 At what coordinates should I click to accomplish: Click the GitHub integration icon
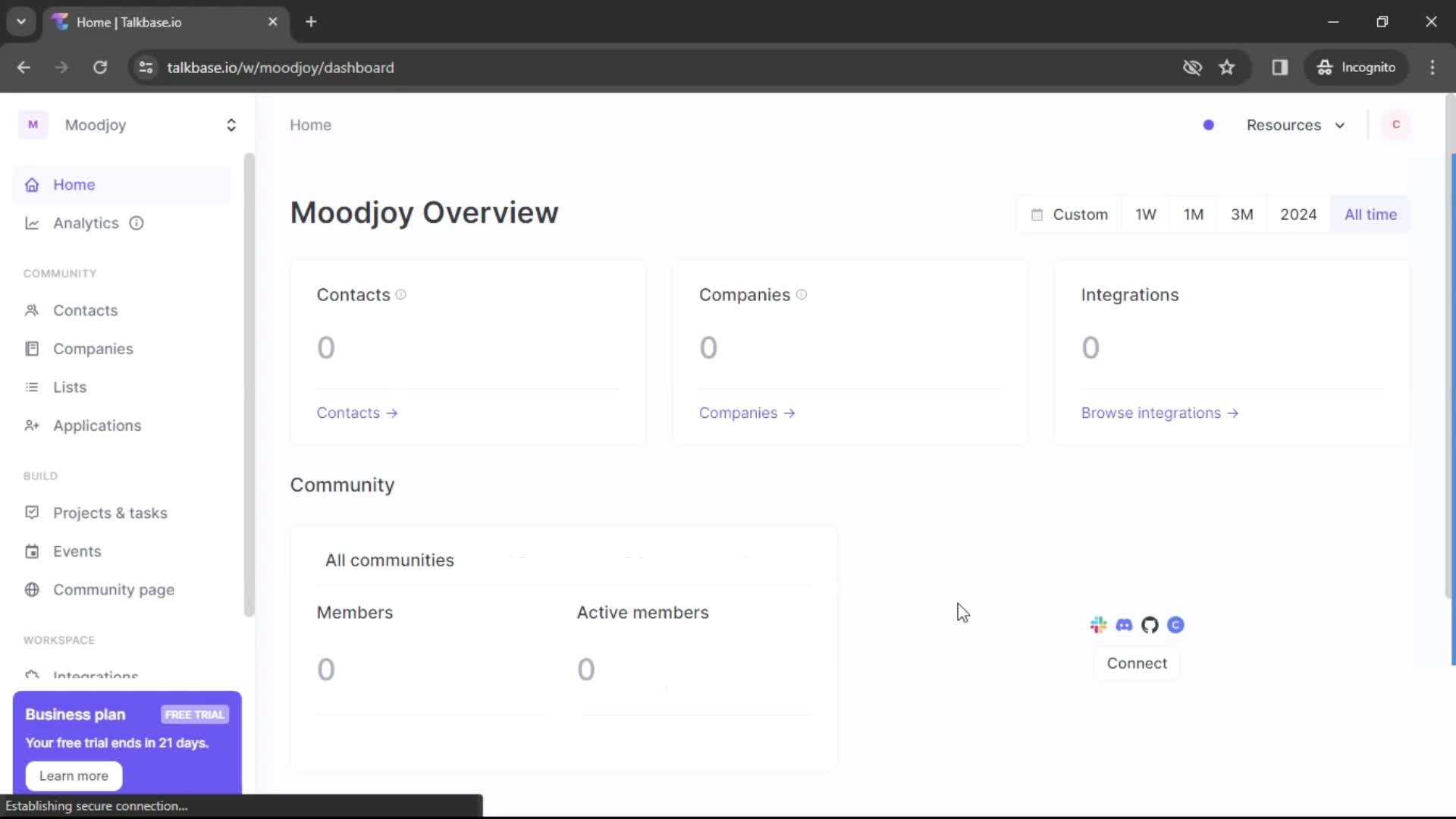(x=1150, y=624)
